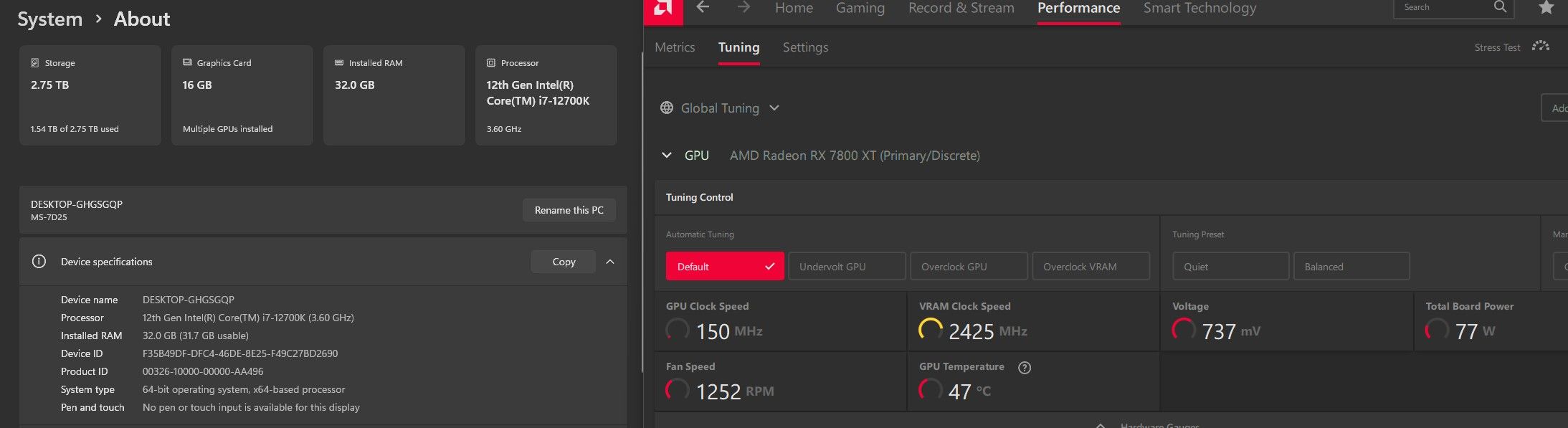Image resolution: width=1568 pixels, height=428 pixels.
Task: Switch to the Metrics sub-tab
Action: click(x=675, y=47)
